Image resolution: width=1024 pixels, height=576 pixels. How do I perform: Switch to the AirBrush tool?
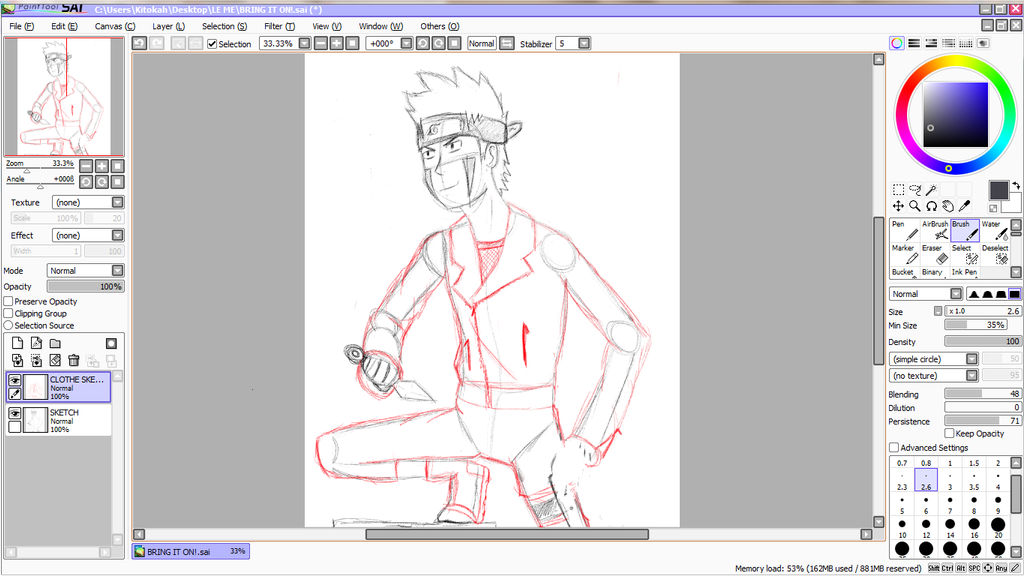(x=935, y=230)
